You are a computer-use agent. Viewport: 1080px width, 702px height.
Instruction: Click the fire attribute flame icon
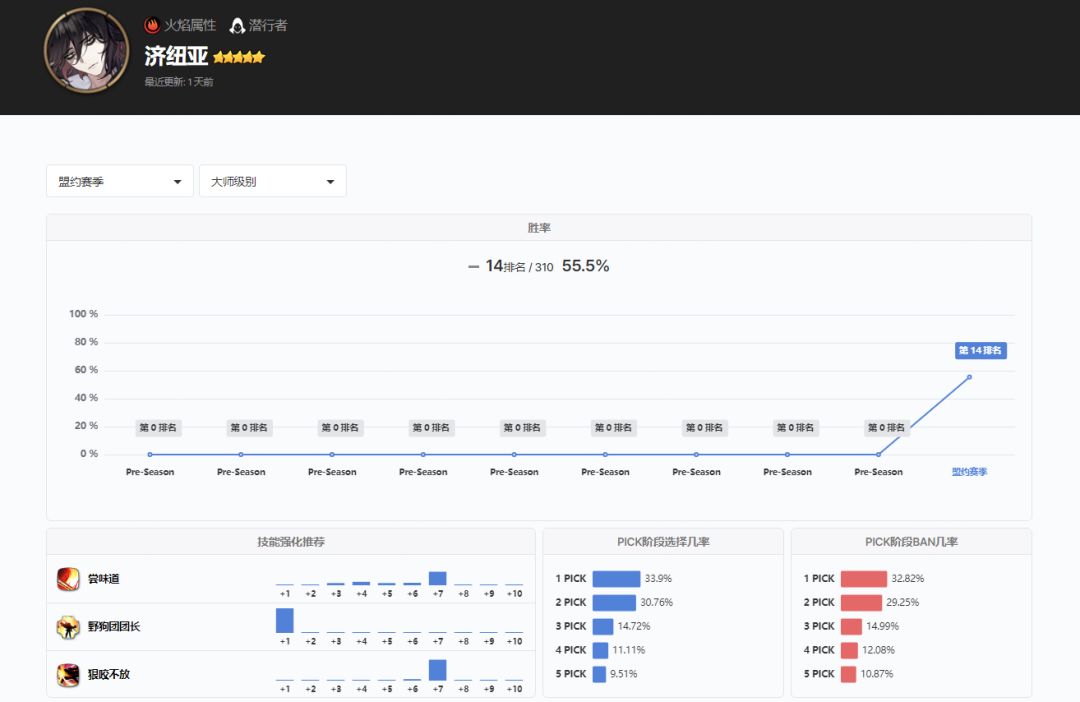coord(152,25)
